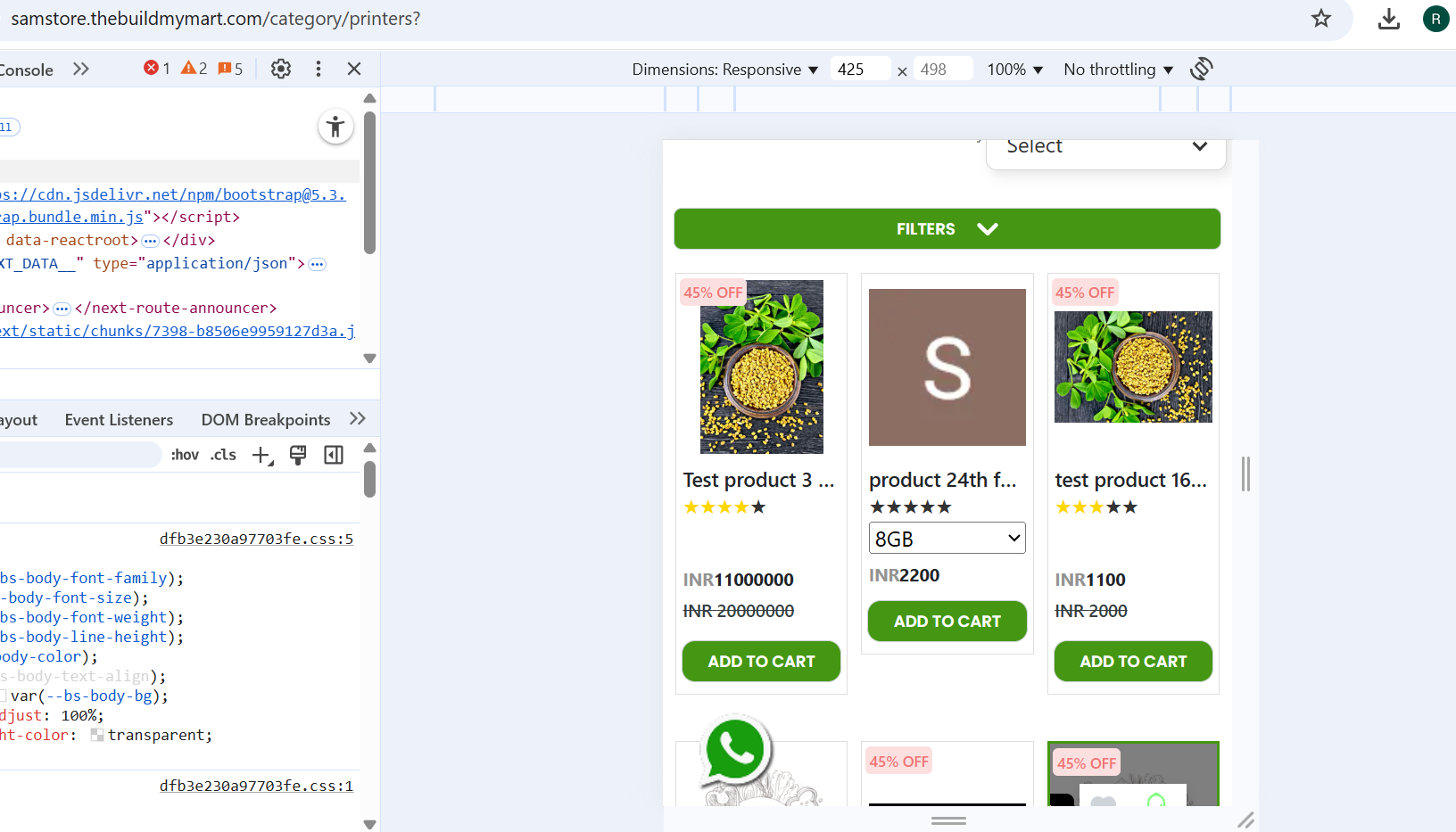This screenshot has height=832, width=1456.
Task: Show more DevTools tabs chevron
Action: [x=81, y=69]
